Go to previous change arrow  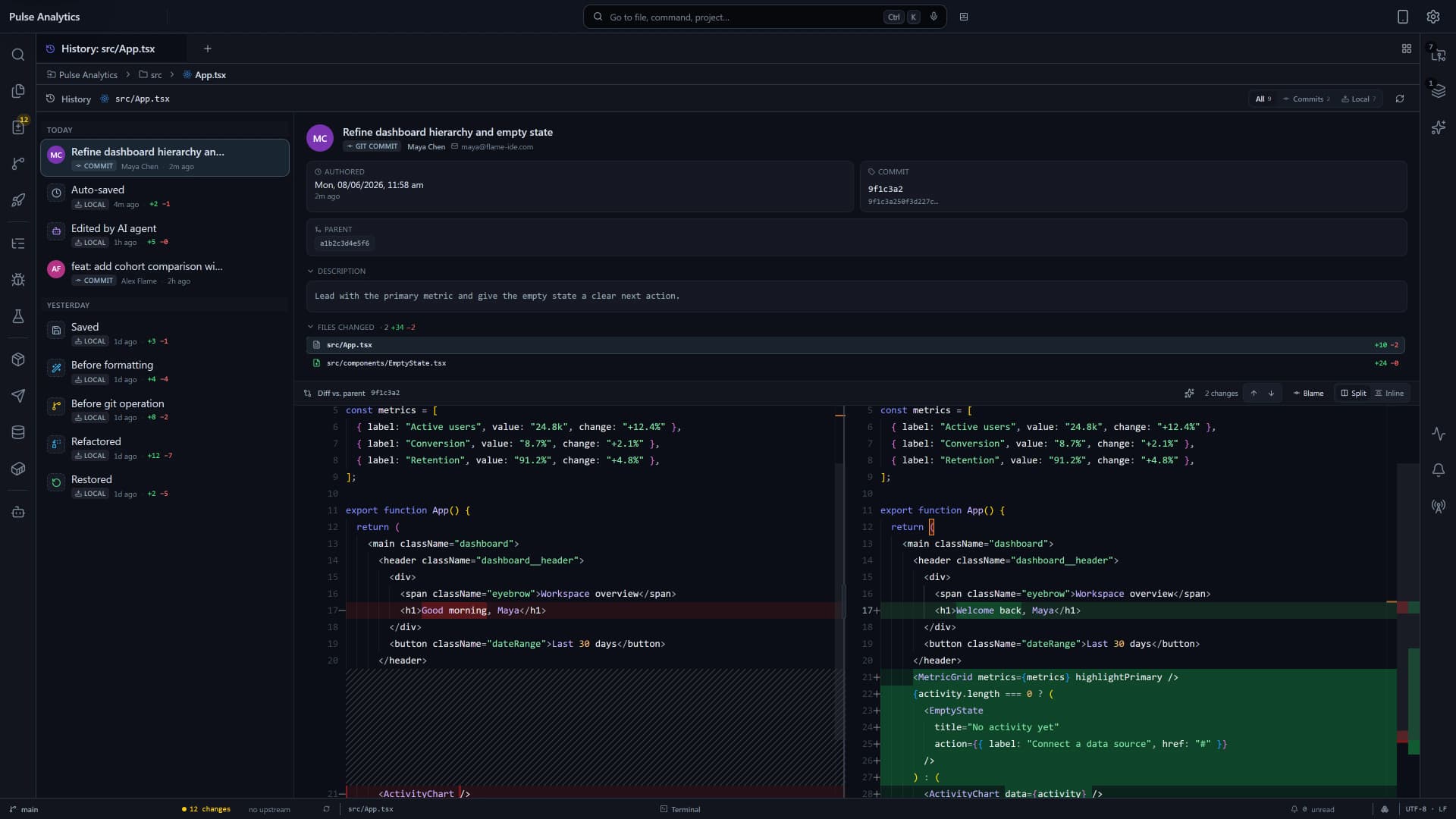pyautogui.click(x=1254, y=393)
